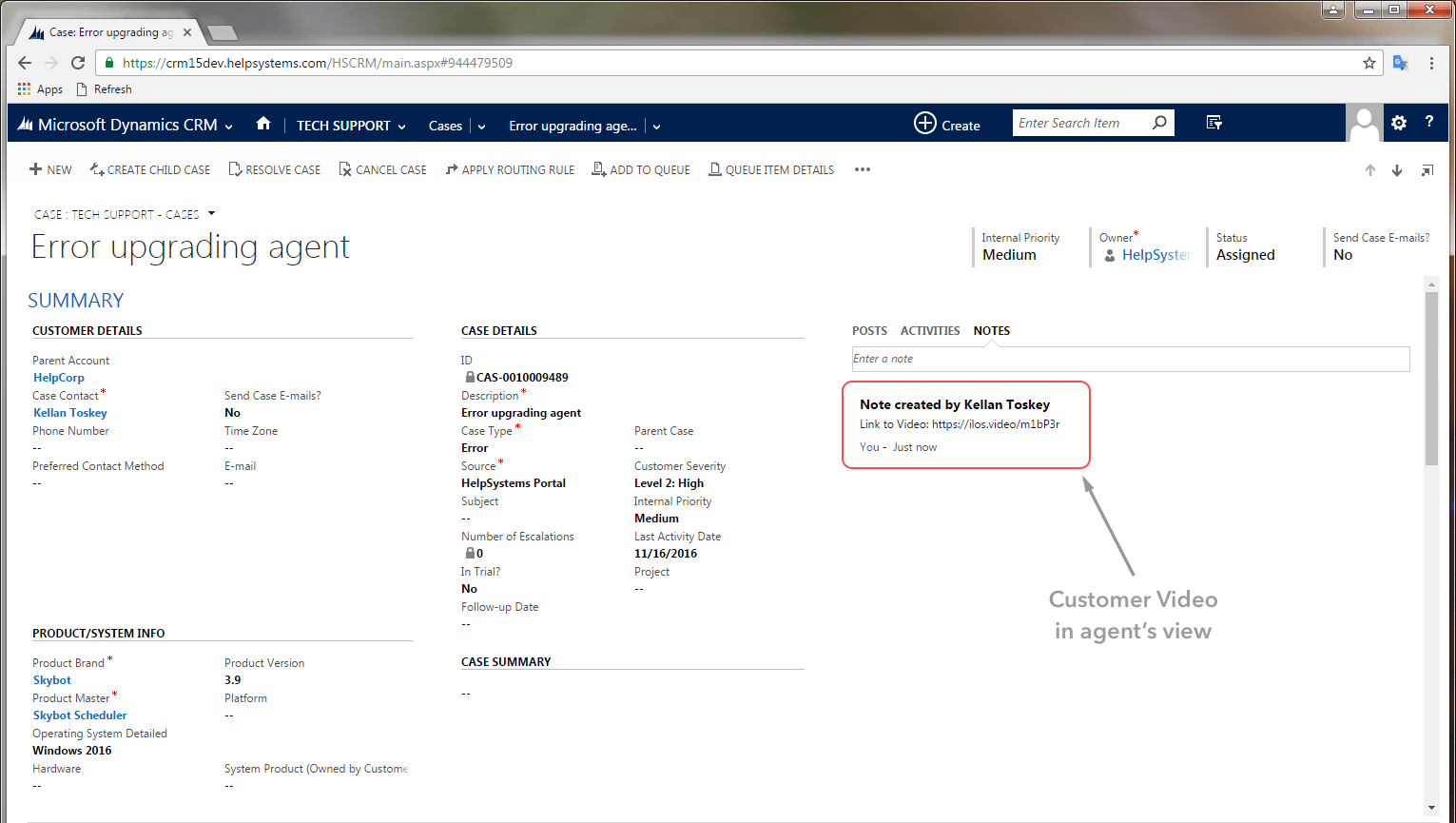This screenshot has width=1456, height=823.
Task: Click the Enter a note field
Action: [x=1131, y=359]
